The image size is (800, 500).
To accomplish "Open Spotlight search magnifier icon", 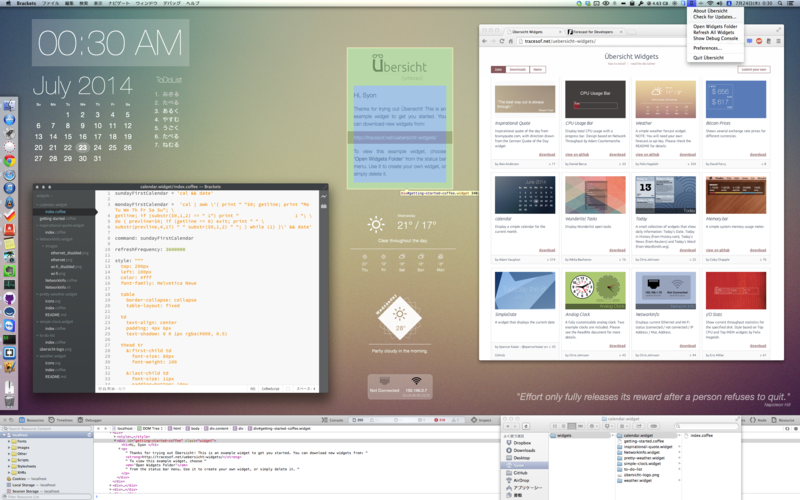I will pos(780,3).
